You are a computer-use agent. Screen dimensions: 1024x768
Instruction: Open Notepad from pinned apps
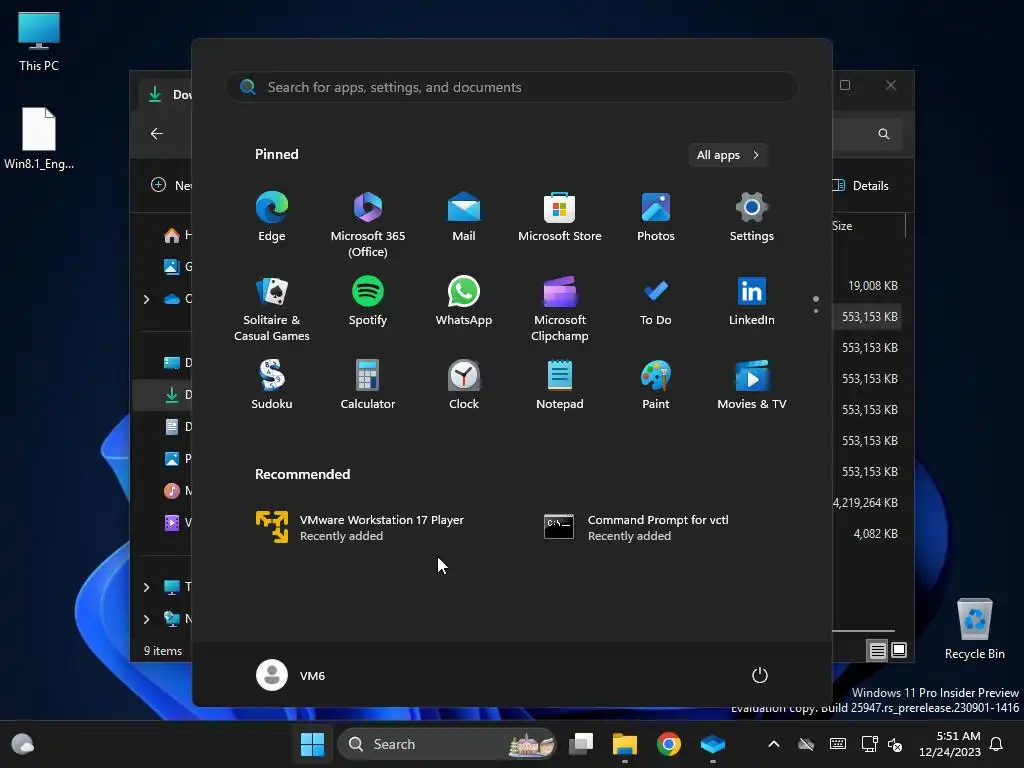pyautogui.click(x=560, y=385)
